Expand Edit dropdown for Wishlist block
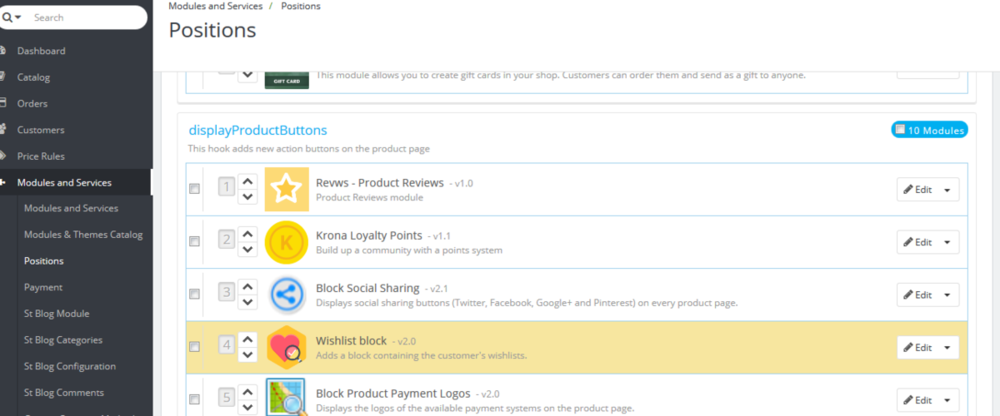 (x=946, y=347)
